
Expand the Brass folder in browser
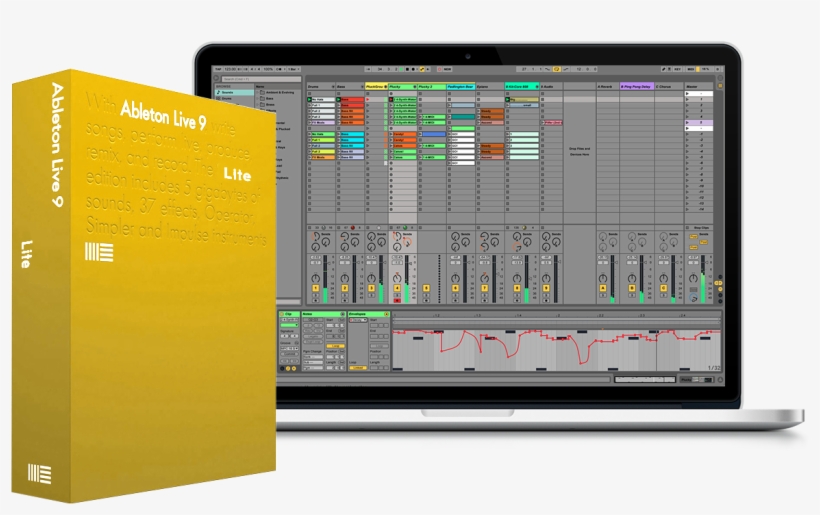pyautogui.click(x=258, y=105)
